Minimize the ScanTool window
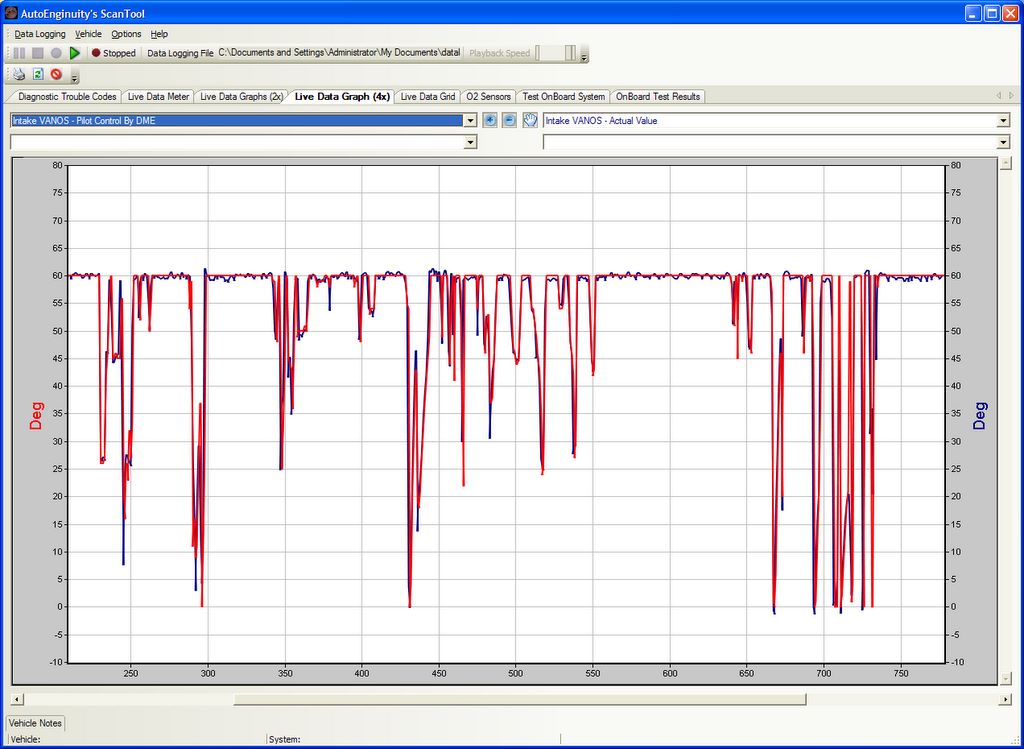The height and width of the screenshot is (749, 1024). coord(974,13)
